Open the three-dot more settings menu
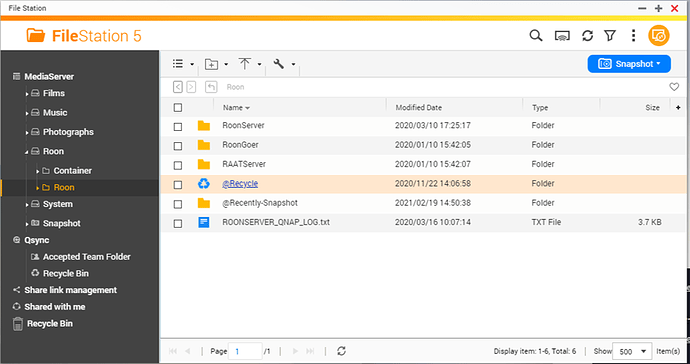Image resolution: width=690 pixels, height=364 pixels. [633, 36]
